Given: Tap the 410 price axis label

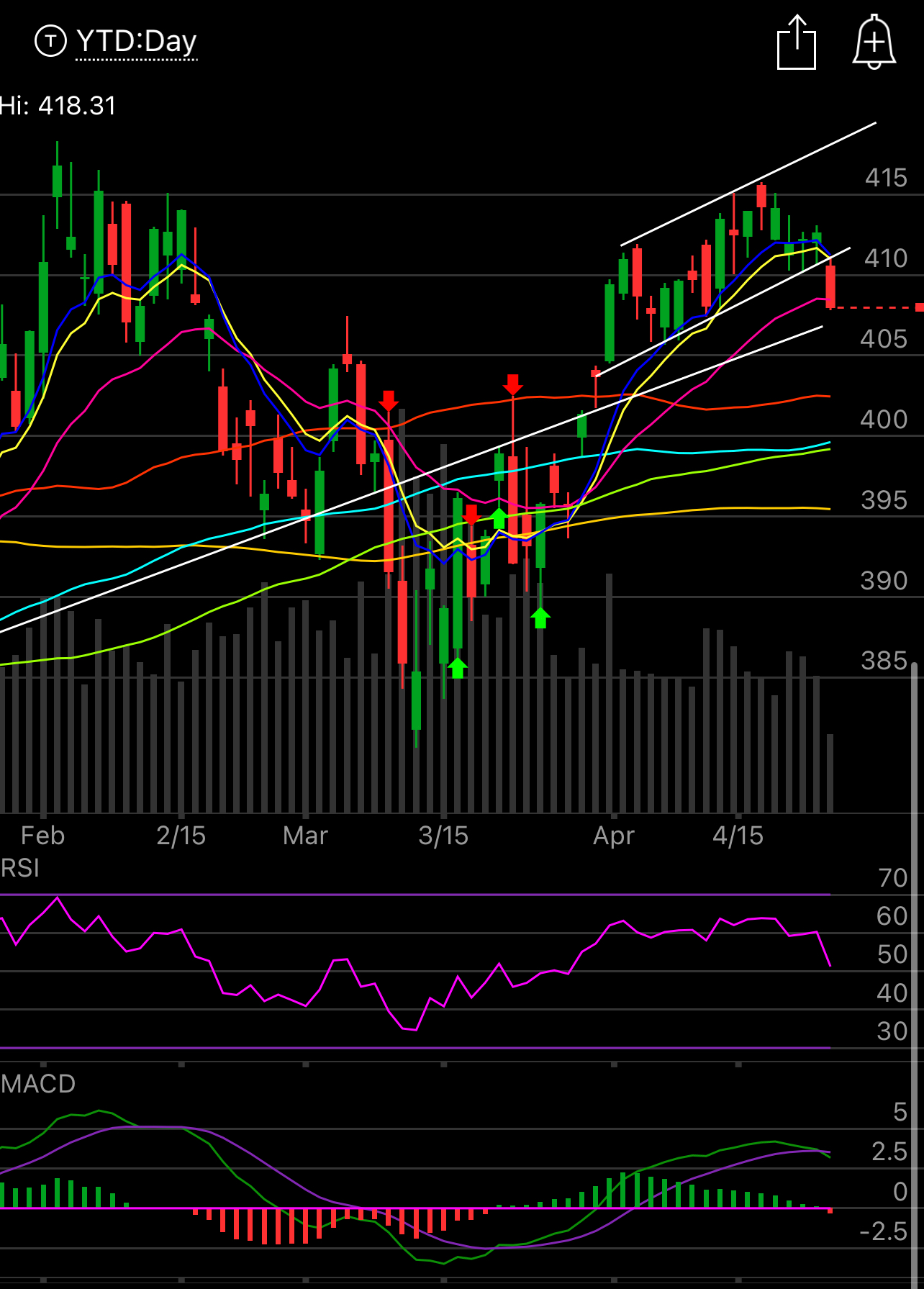Looking at the screenshot, I should tap(886, 258).
